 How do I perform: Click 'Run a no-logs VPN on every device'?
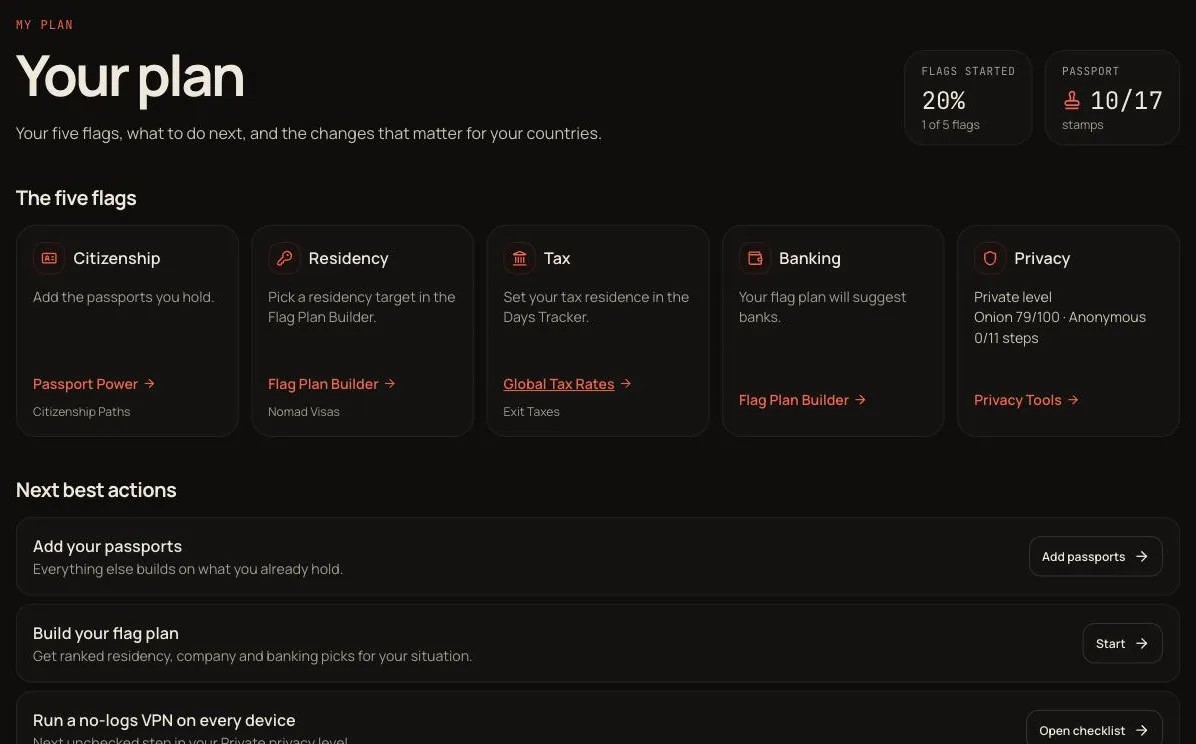pyautogui.click(x=164, y=720)
